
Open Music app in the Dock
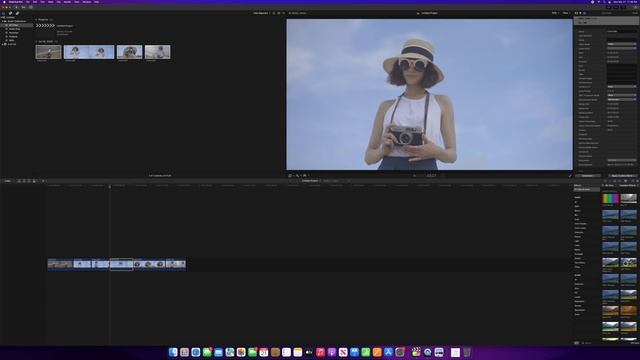320,352
